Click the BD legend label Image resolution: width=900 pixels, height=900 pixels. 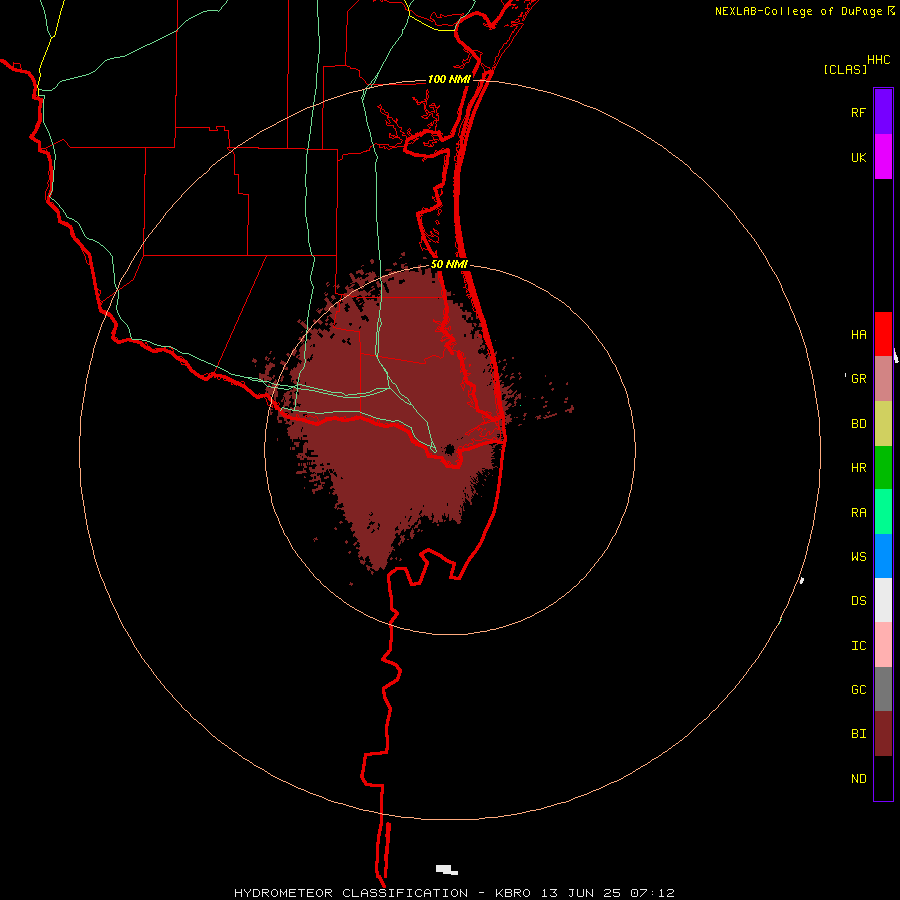(858, 424)
